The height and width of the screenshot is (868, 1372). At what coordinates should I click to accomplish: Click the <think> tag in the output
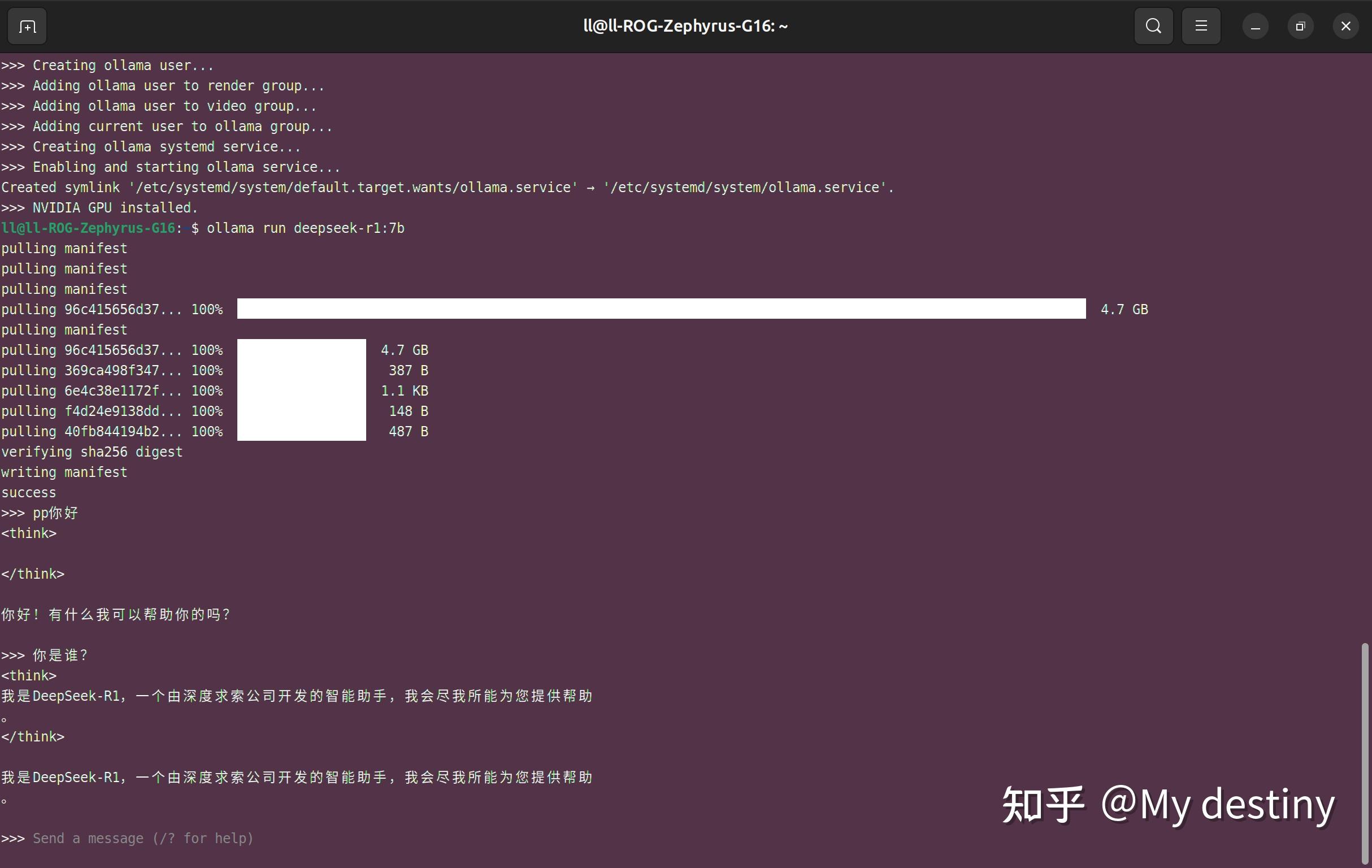[x=29, y=533]
